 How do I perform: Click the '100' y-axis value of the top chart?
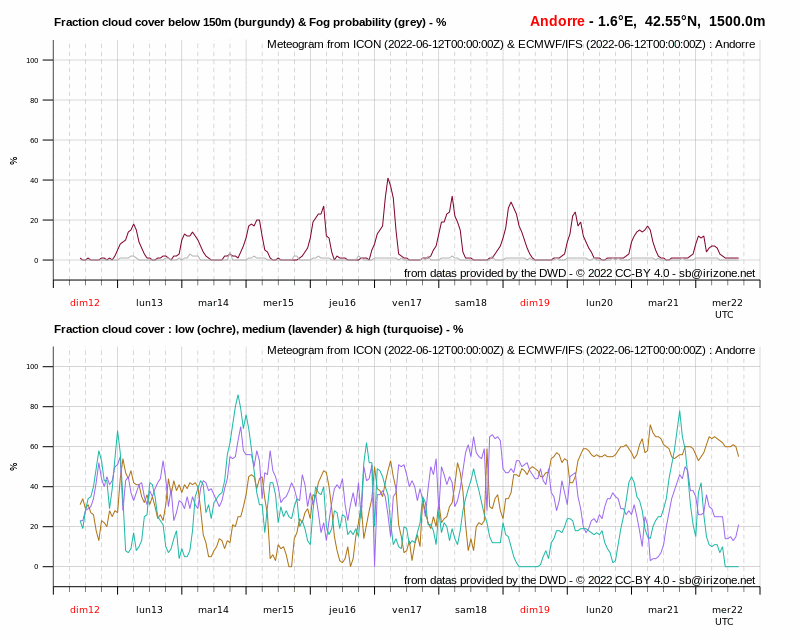32,60
